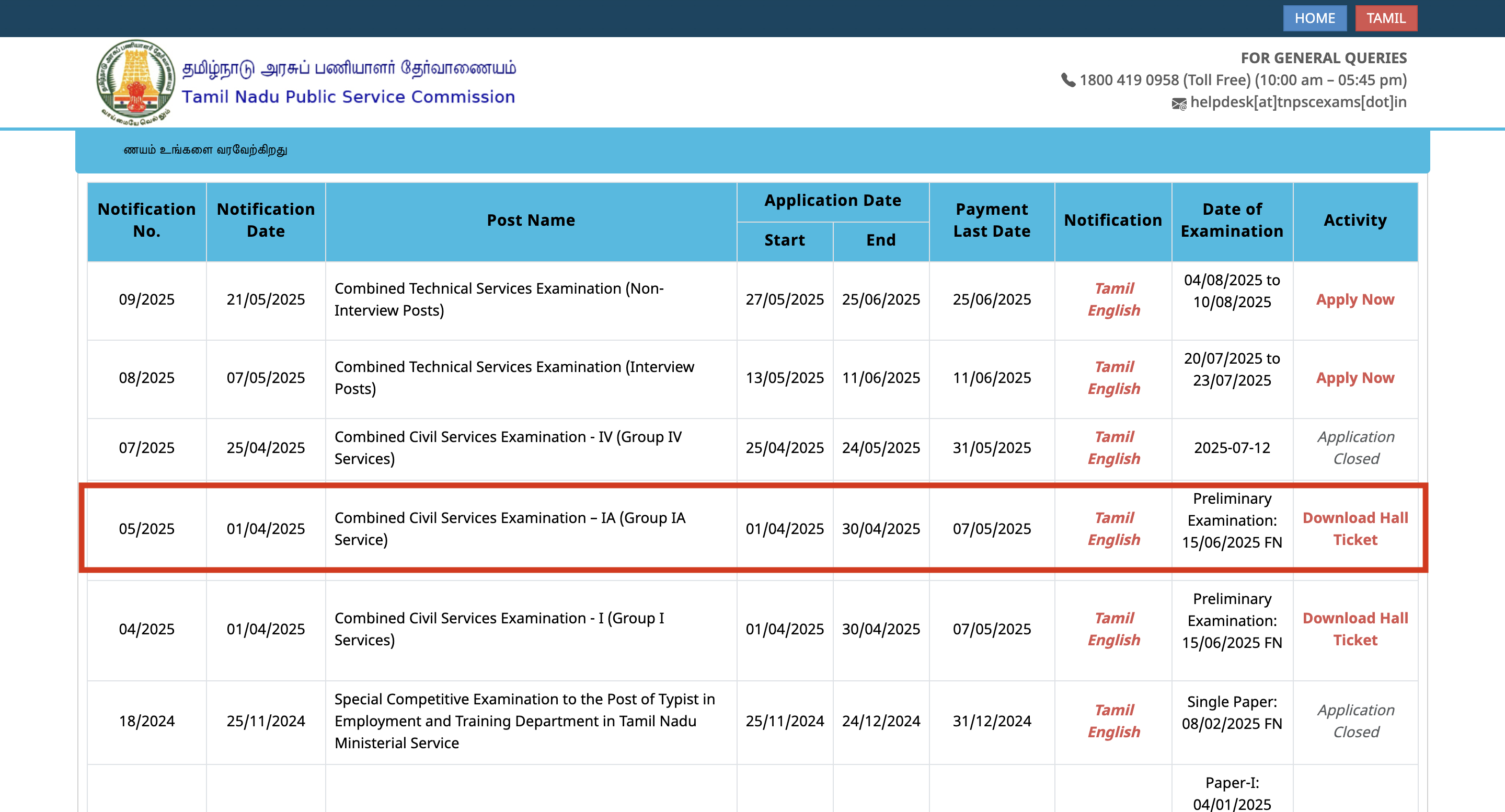The width and height of the screenshot is (1505, 812).
Task: Open English notification for Group I Services
Action: click(1113, 640)
